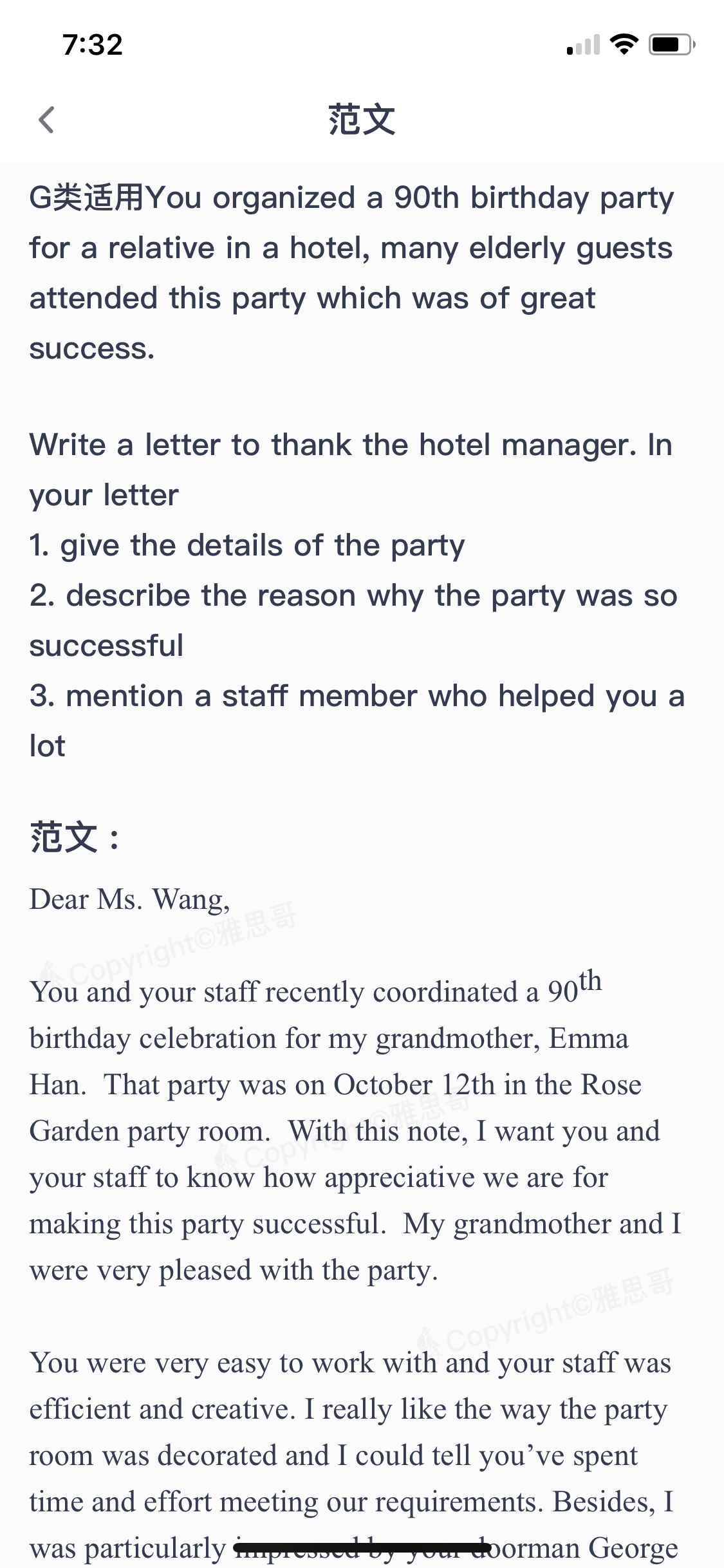The image size is (724, 1568).
Task: Tap the 7:32 clock in status bar
Action: click(92, 44)
